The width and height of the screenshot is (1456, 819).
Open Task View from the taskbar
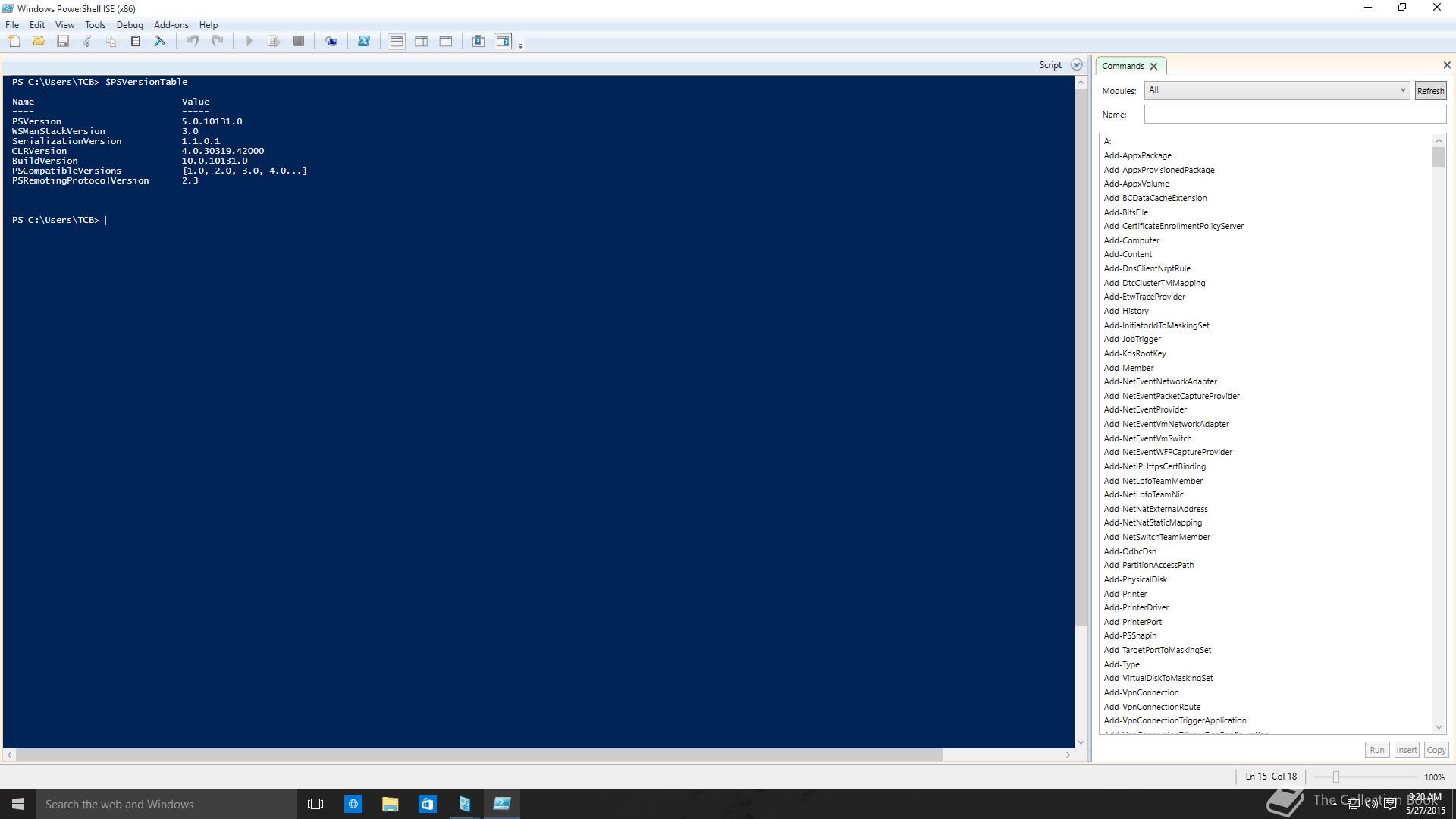coord(315,804)
